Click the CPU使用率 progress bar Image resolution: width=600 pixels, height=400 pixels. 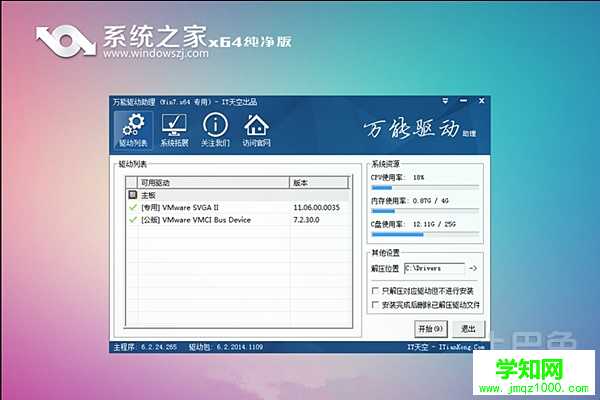pos(425,188)
